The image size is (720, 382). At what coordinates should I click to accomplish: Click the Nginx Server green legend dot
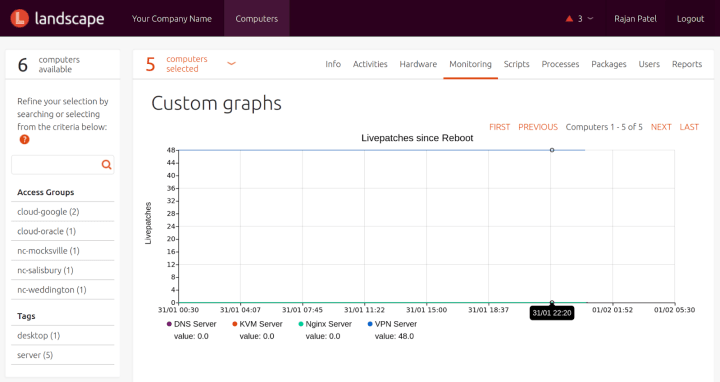click(x=301, y=324)
